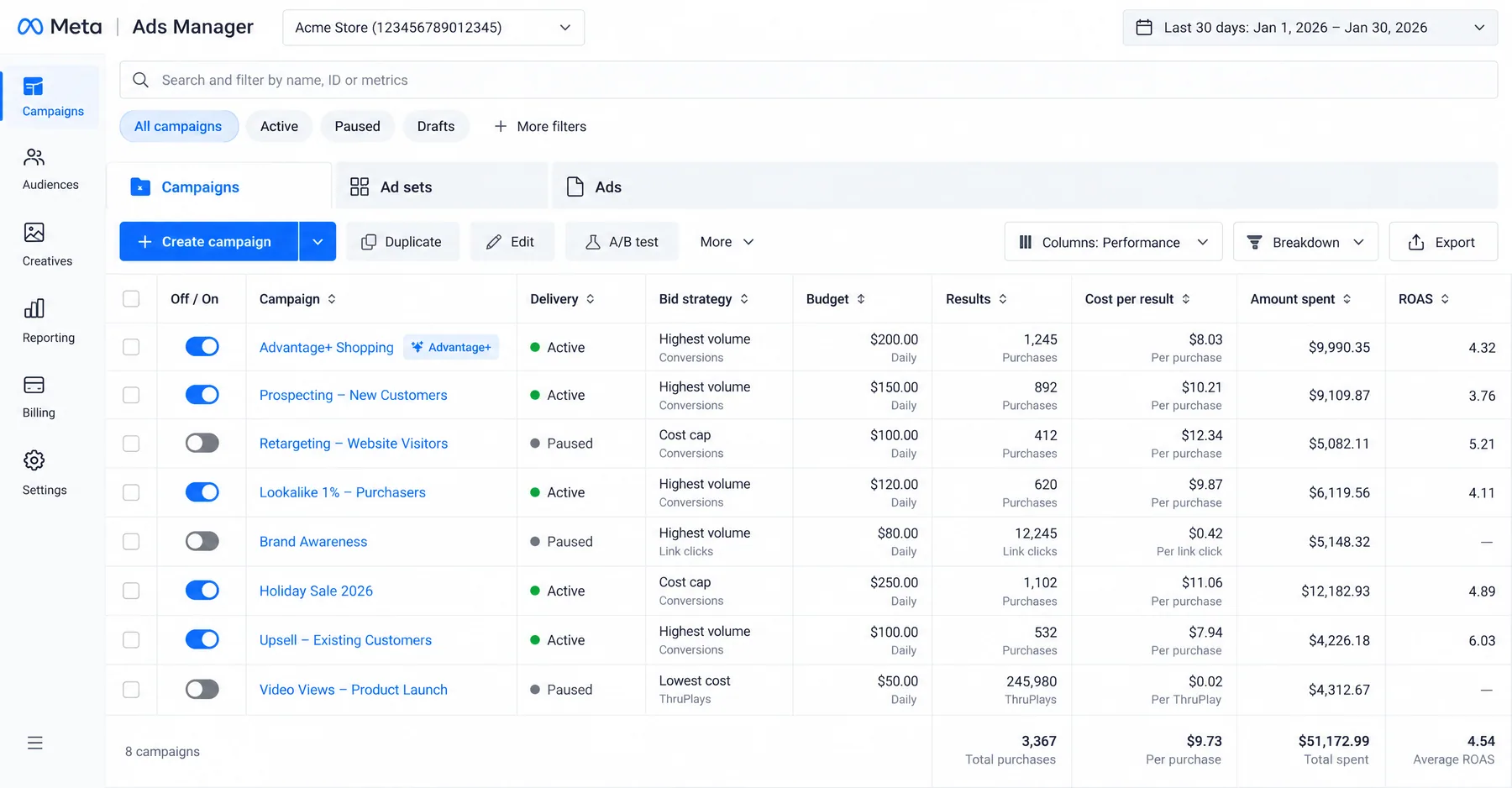
Task: Check the Holiday Sale 2026 row checkbox
Action: [x=131, y=591]
